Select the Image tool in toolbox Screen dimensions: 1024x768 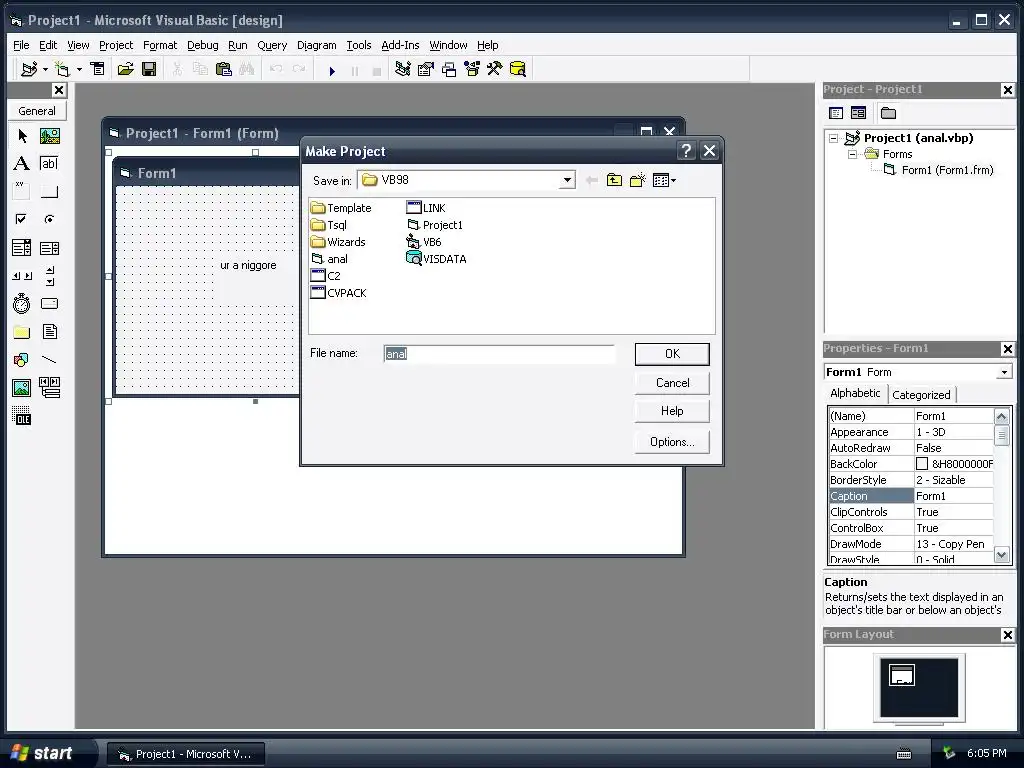pos(22,388)
